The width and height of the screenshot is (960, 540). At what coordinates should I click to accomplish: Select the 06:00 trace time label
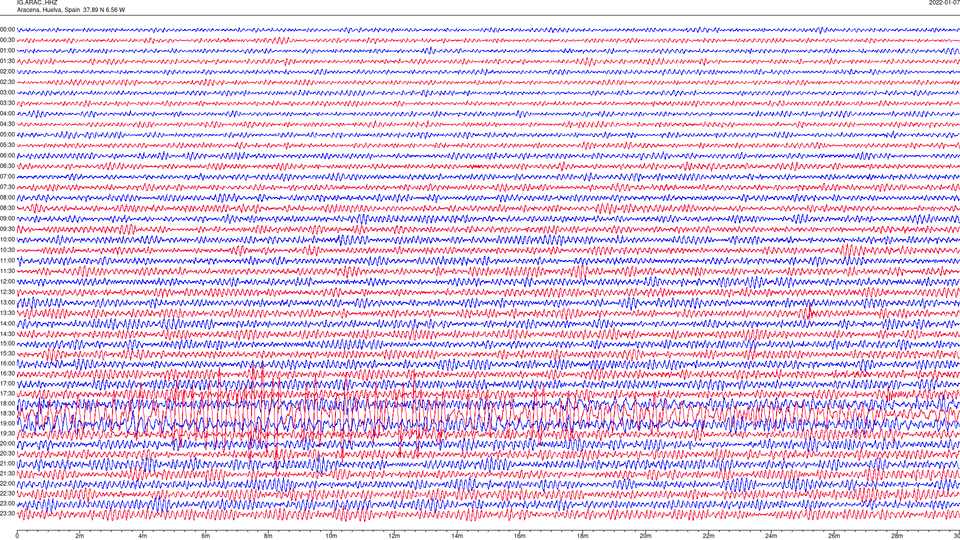[8, 156]
